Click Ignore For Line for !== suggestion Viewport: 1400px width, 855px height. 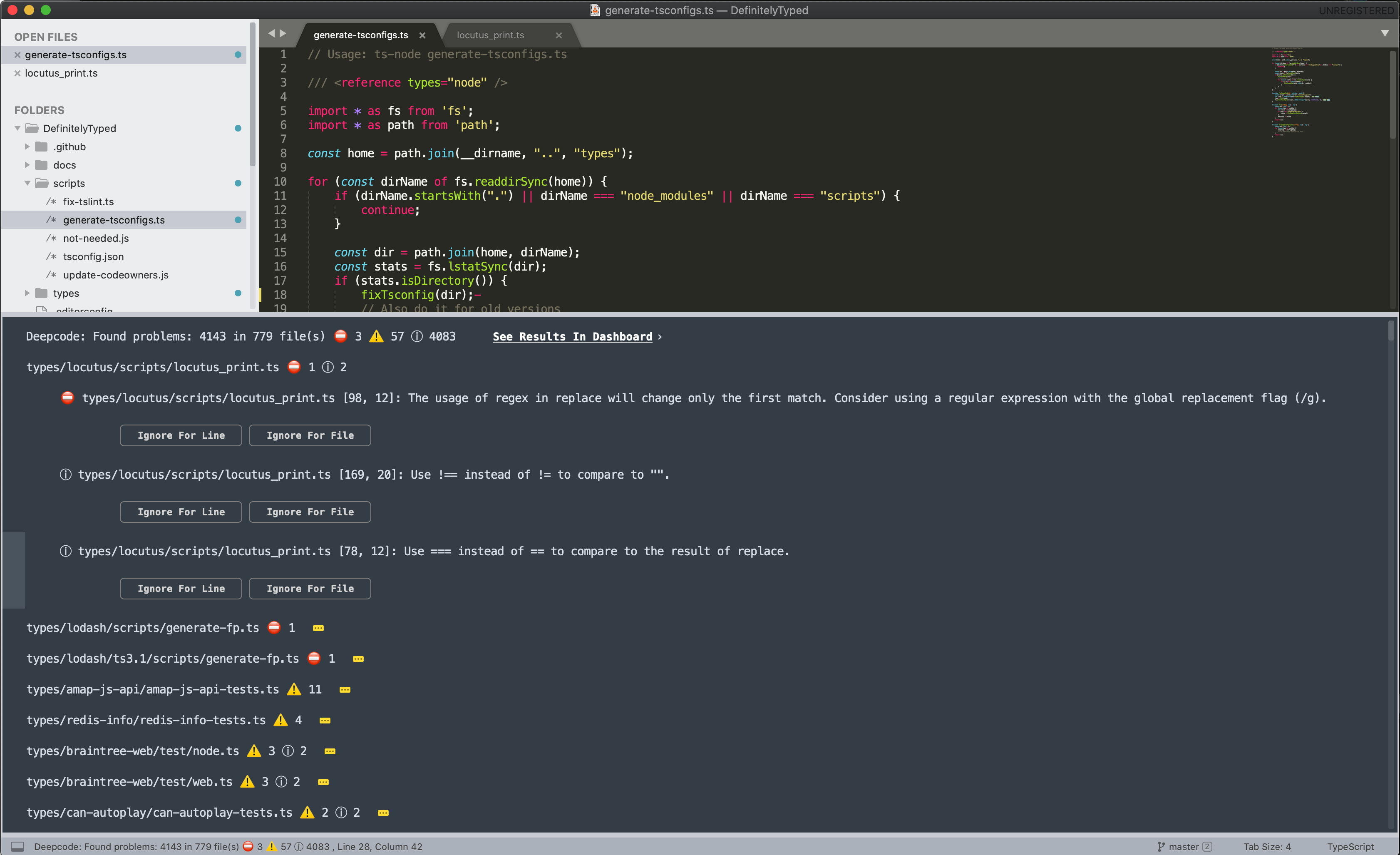(181, 512)
